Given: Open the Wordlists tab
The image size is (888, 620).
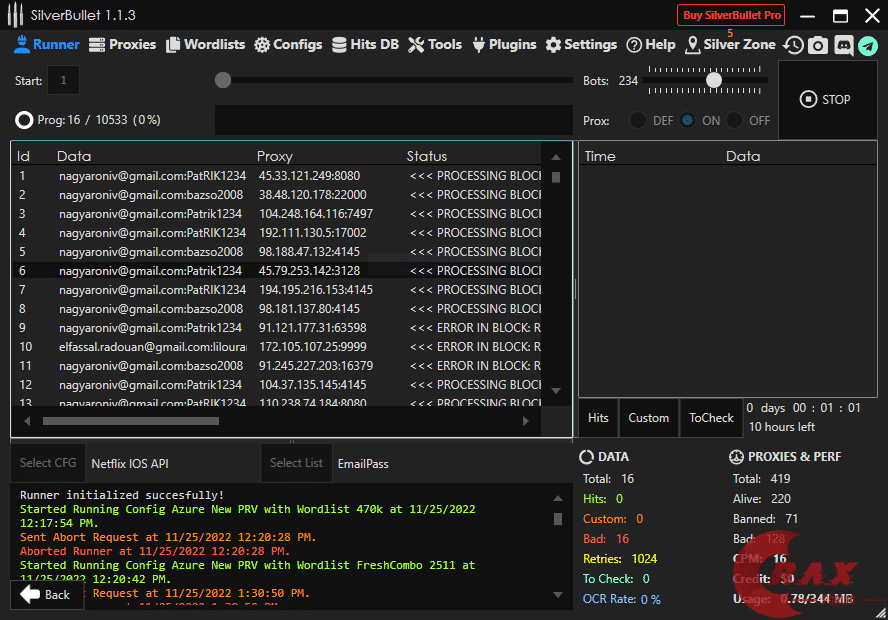Looking at the screenshot, I should 205,45.
